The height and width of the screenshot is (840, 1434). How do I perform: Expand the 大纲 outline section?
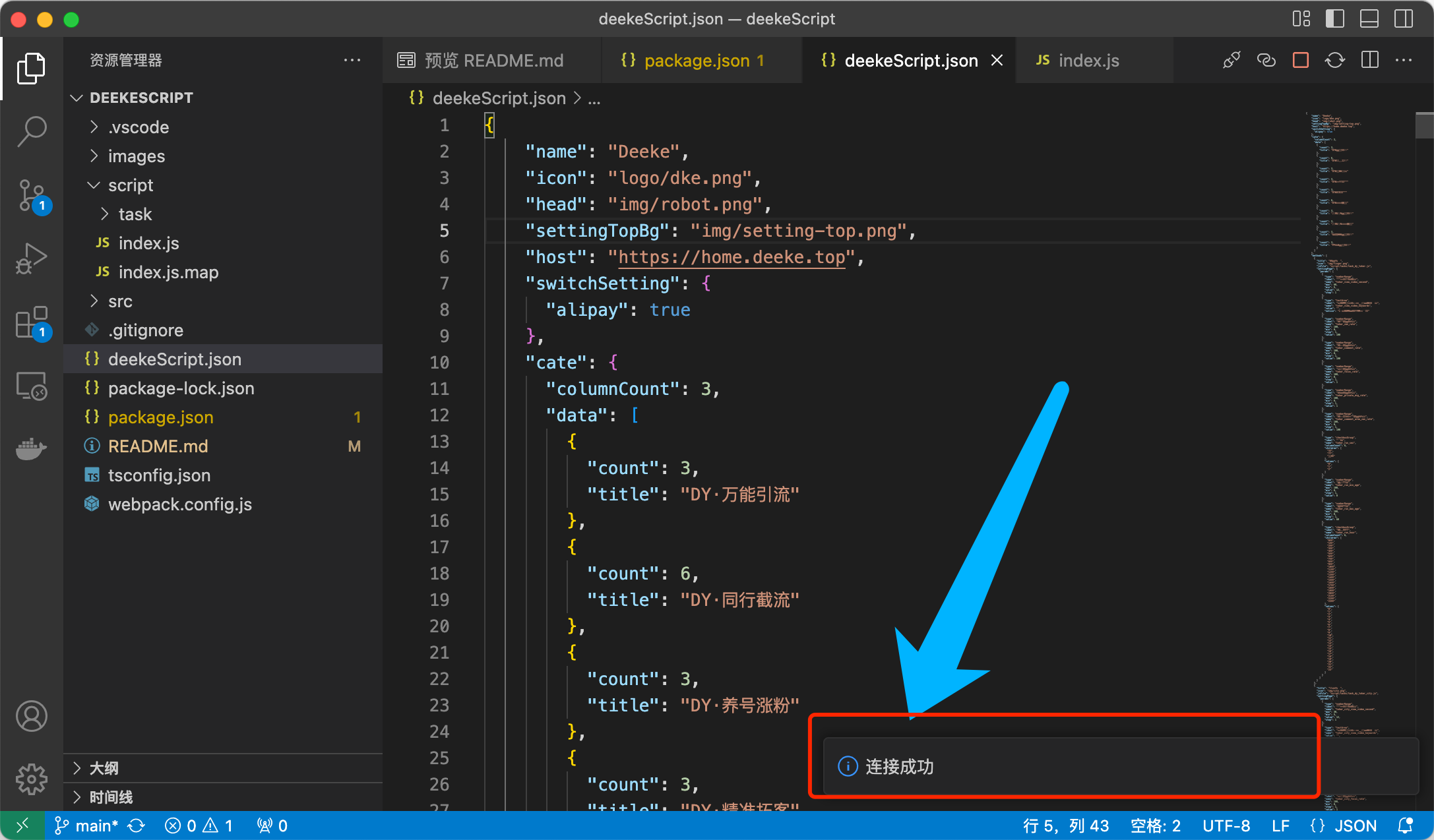click(104, 768)
